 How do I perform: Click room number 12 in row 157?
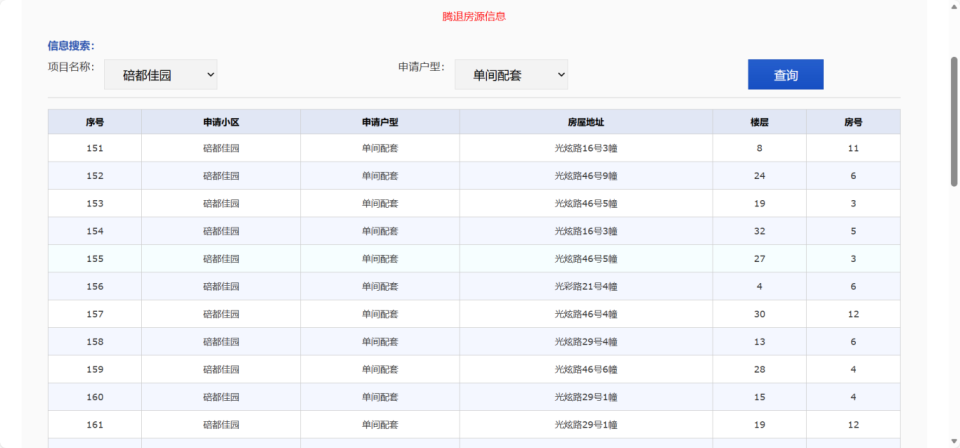coord(853,314)
